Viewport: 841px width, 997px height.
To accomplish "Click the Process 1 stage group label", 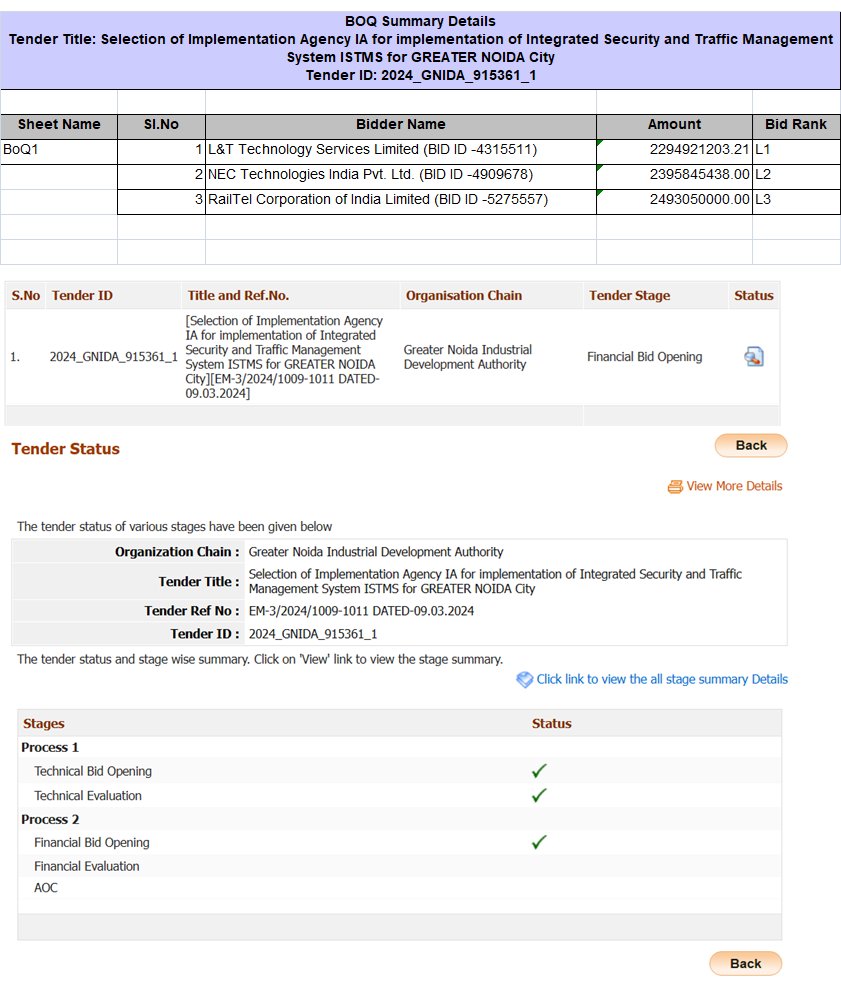I will pos(50,748).
